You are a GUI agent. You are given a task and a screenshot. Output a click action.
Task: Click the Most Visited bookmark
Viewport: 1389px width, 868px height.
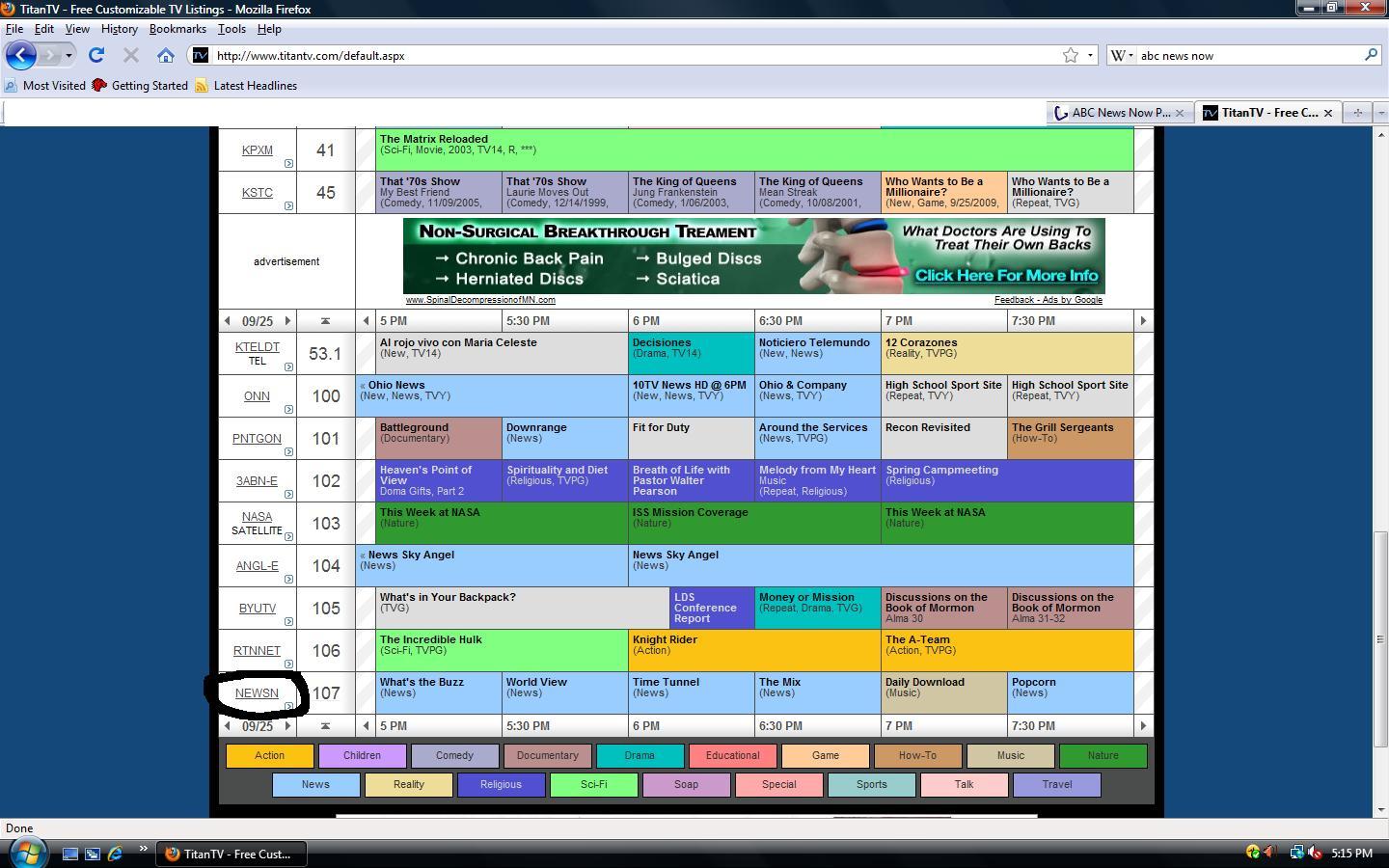(x=44, y=85)
